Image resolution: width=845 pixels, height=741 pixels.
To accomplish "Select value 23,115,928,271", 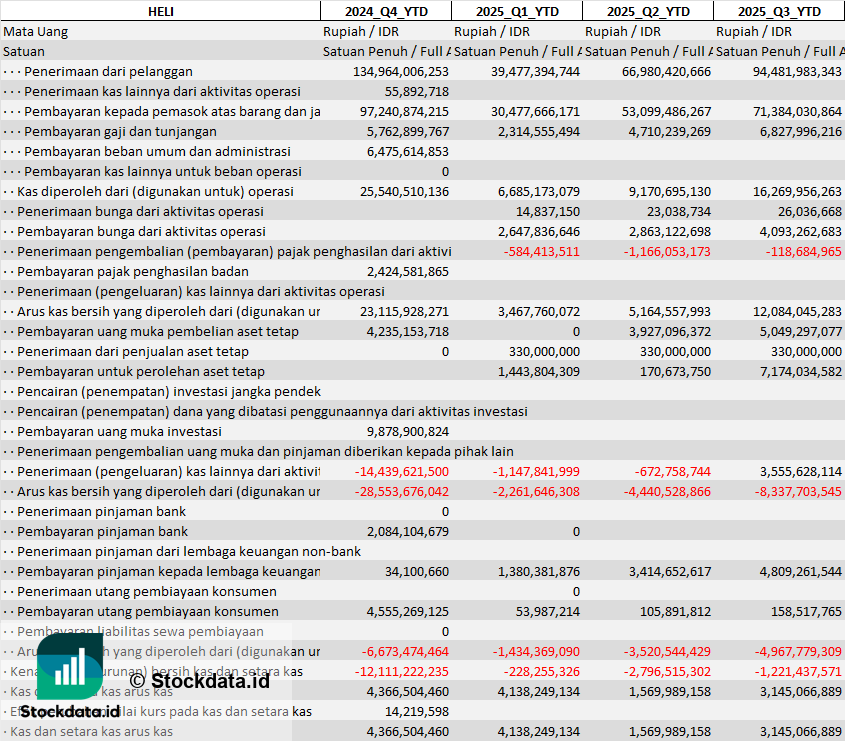I will coord(404,311).
